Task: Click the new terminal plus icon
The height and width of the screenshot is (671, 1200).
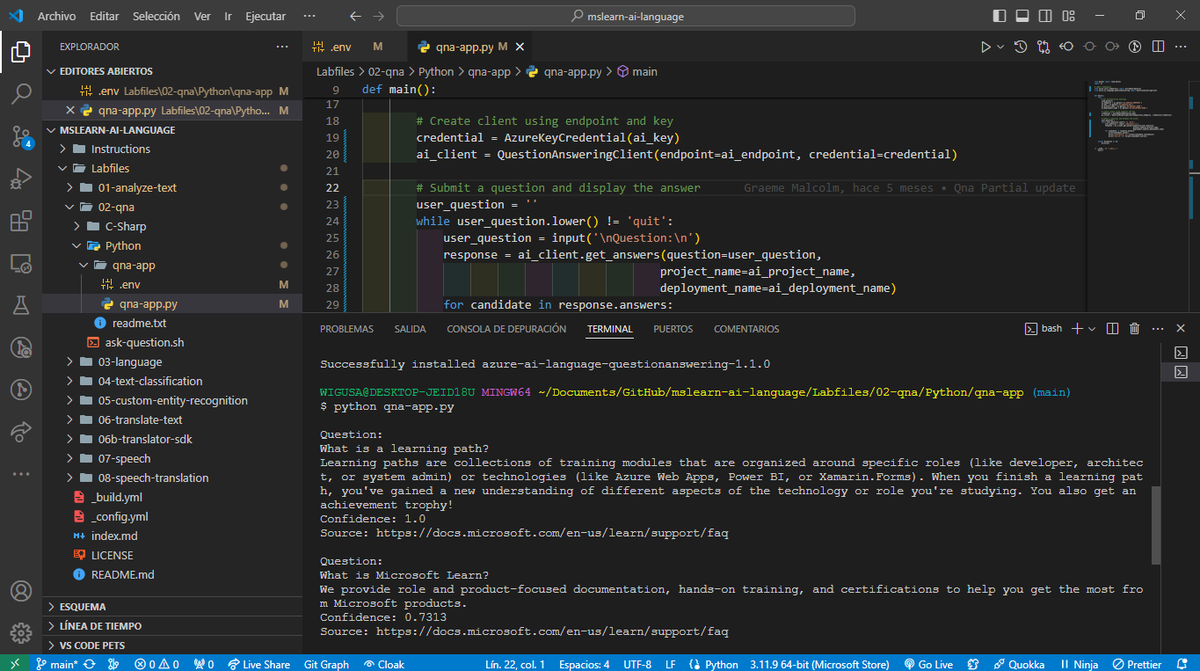Action: pyautogui.click(x=1077, y=328)
